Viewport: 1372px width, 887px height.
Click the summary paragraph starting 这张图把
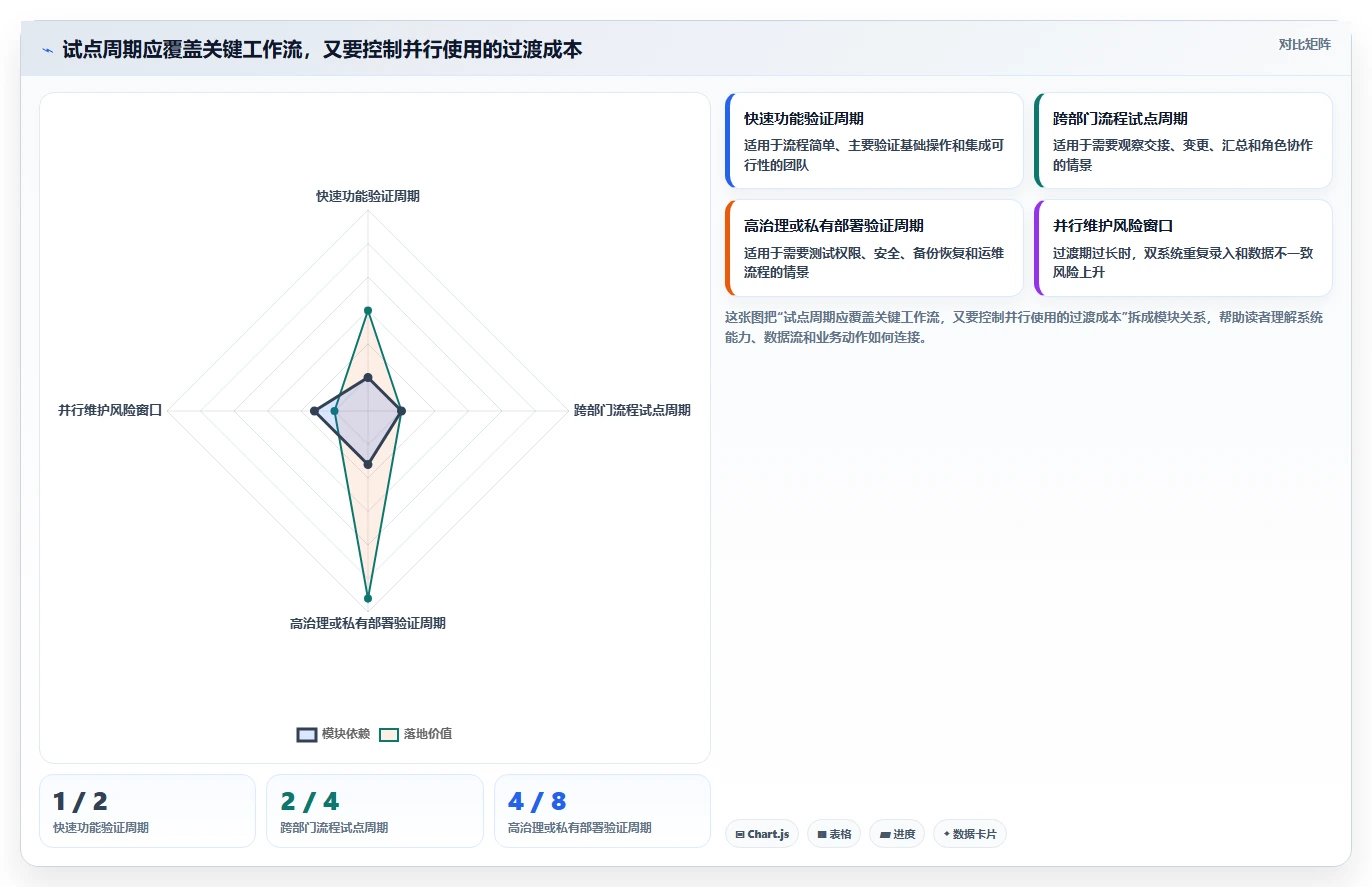[1024, 327]
